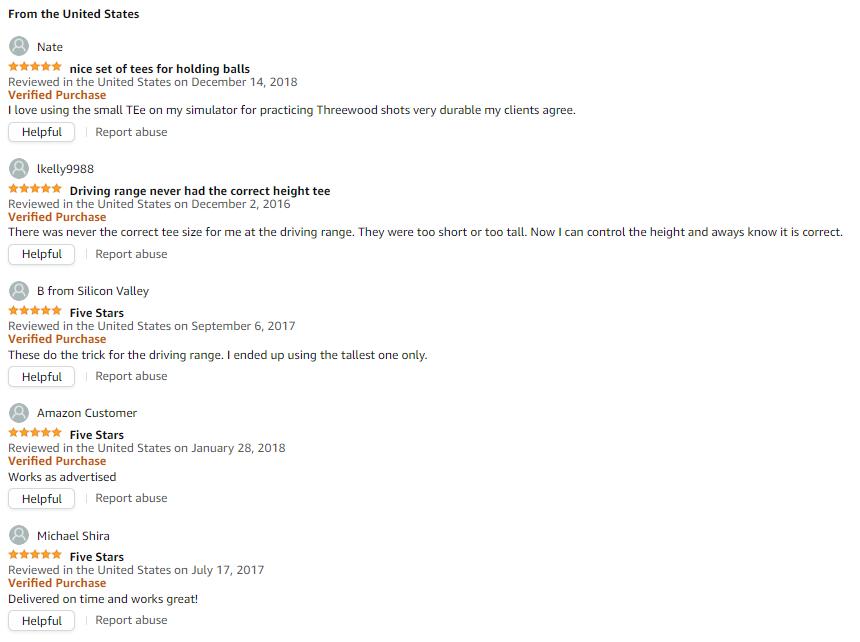Open 'Driving range never had the correct height tee' review
The image size is (860, 642).
[x=200, y=191]
